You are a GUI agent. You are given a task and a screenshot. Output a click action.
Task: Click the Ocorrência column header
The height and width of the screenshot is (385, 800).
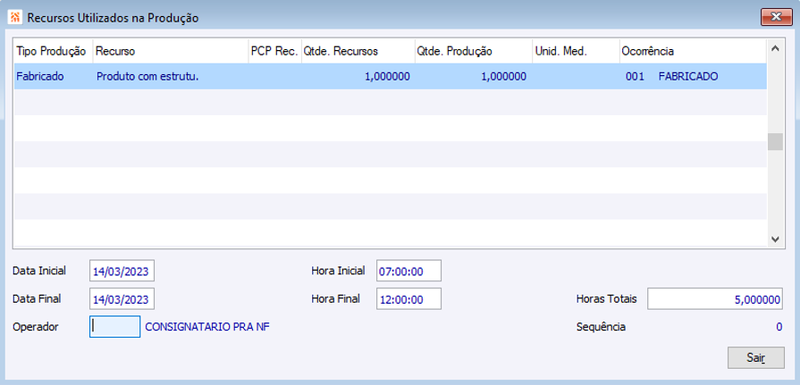[693, 51]
